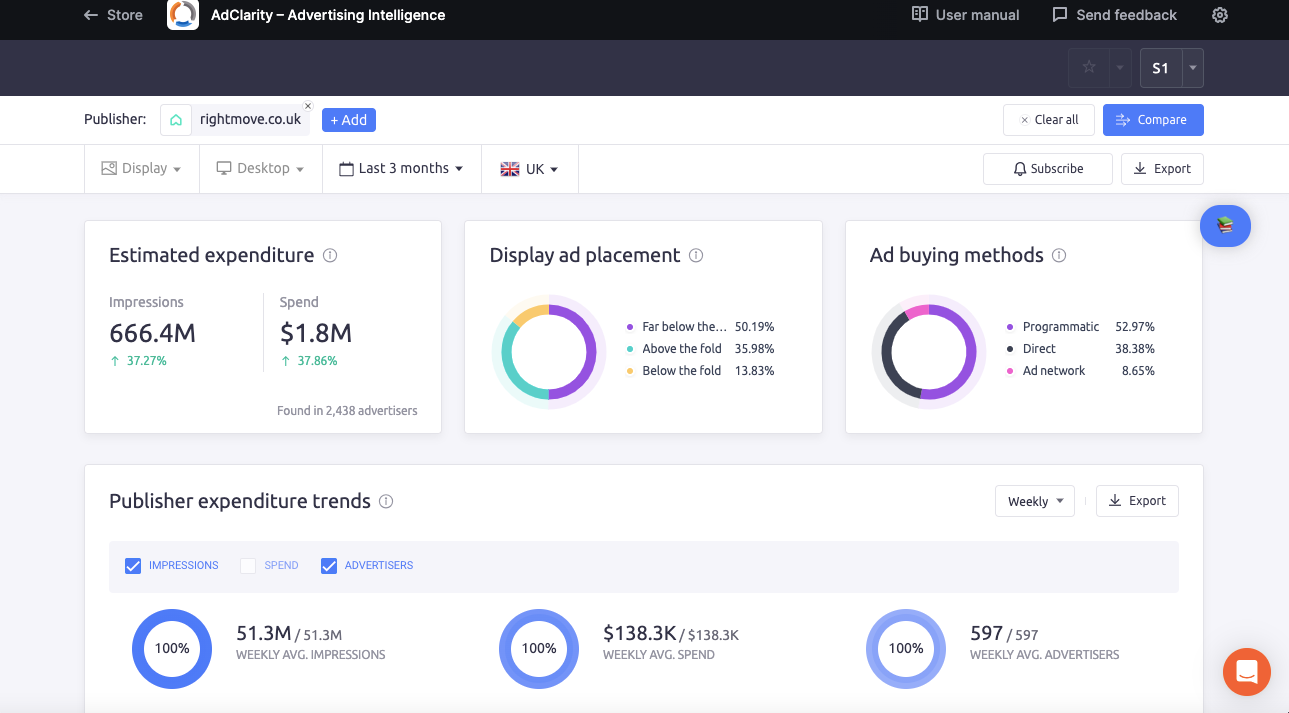Click the floating books widget icon
Screen dimensions: 1289x713
coord(1225,226)
